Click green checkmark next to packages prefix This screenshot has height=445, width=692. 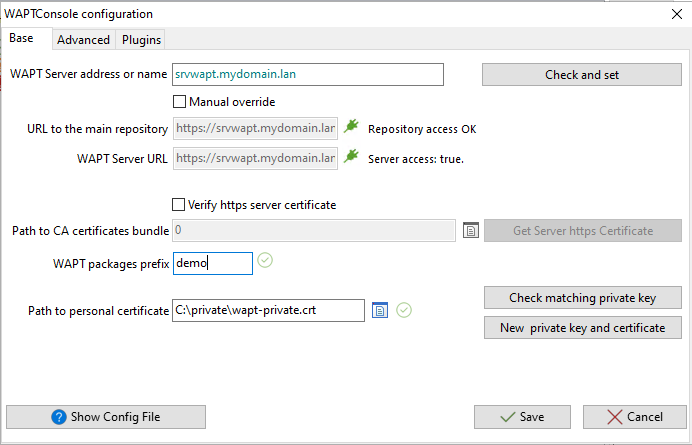click(265, 262)
